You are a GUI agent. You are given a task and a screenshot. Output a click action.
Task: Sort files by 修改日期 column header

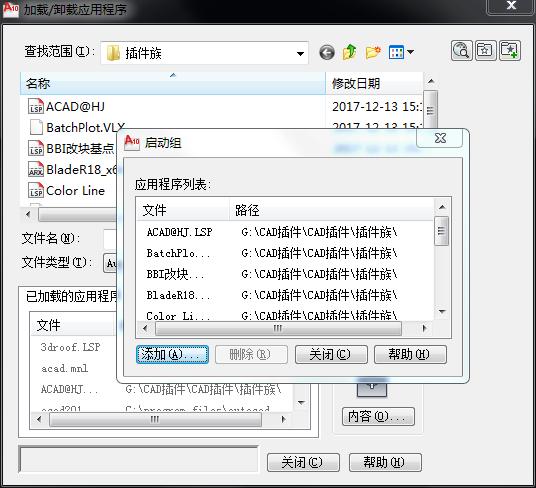(x=374, y=83)
